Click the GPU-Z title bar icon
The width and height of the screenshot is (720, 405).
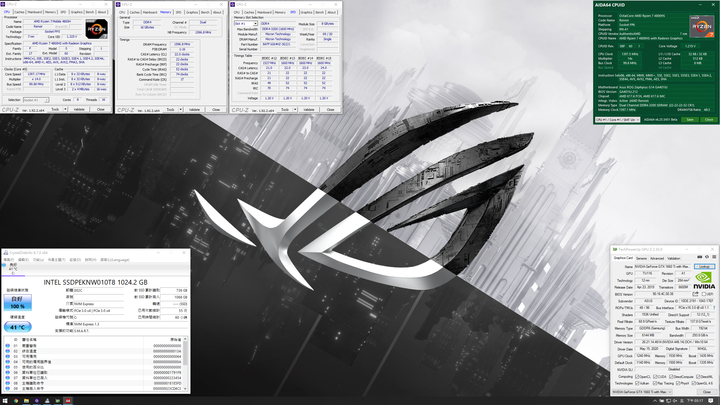(x=615, y=249)
